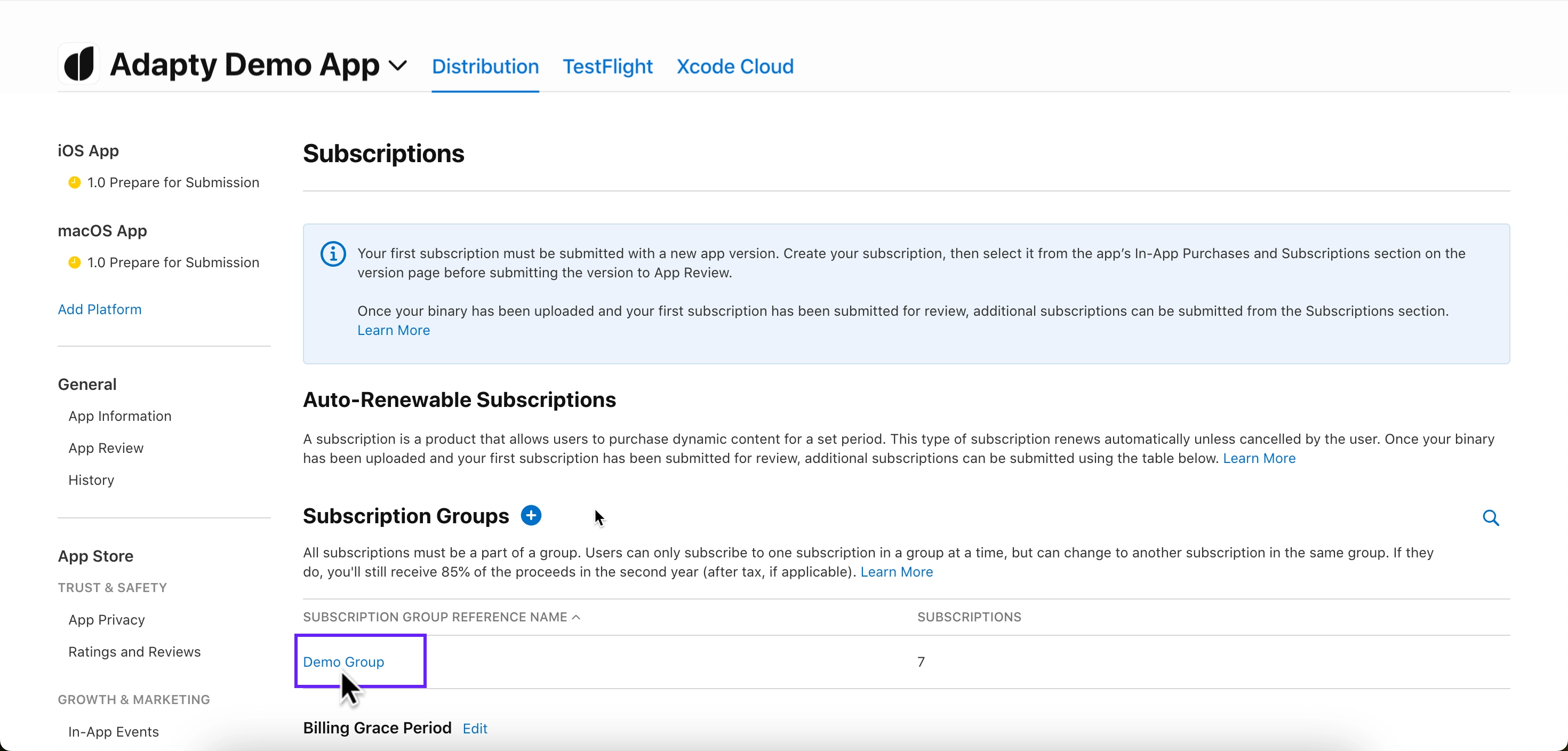This screenshot has height=751, width=1568.
Task: Open the Distribution tab
Action: click(484, 66)
